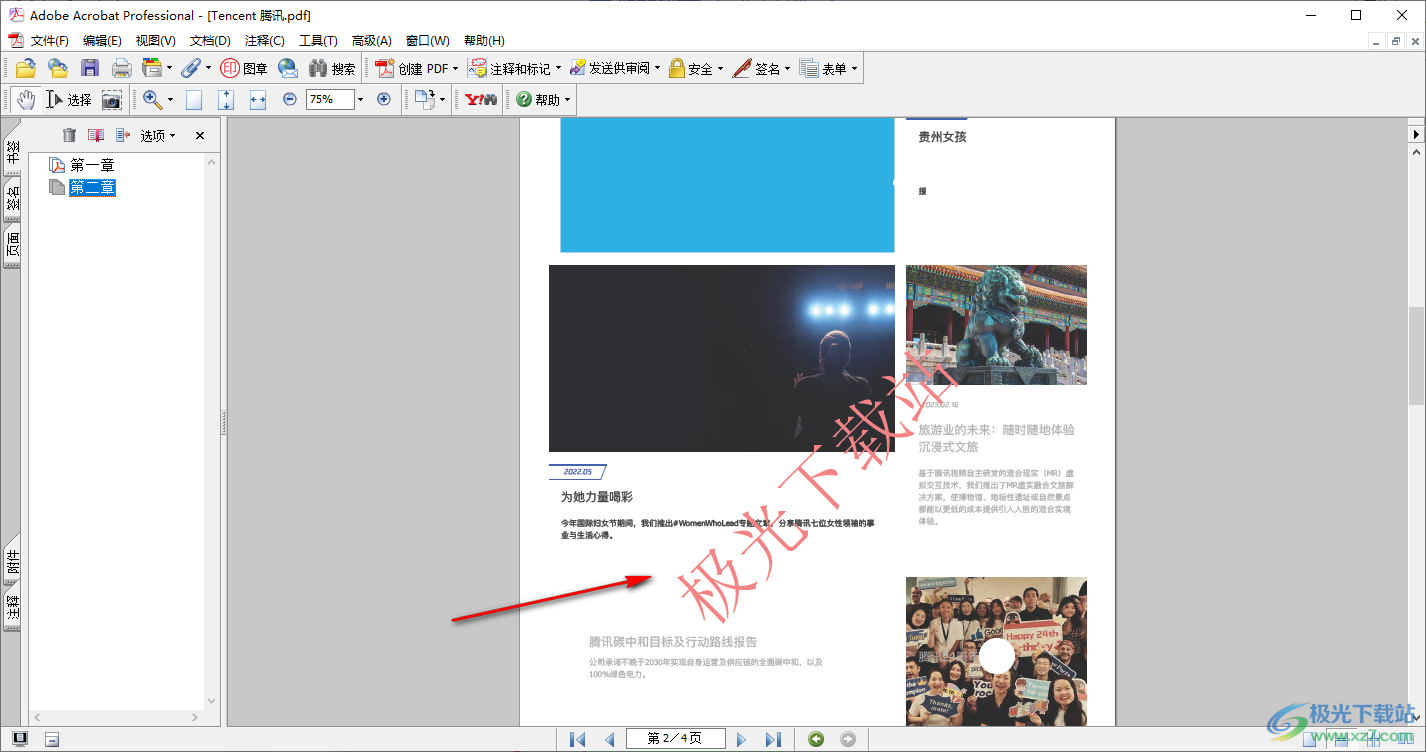Zoom in with the plus button
Screen dimensions: 1426x752
click(383, 99)
